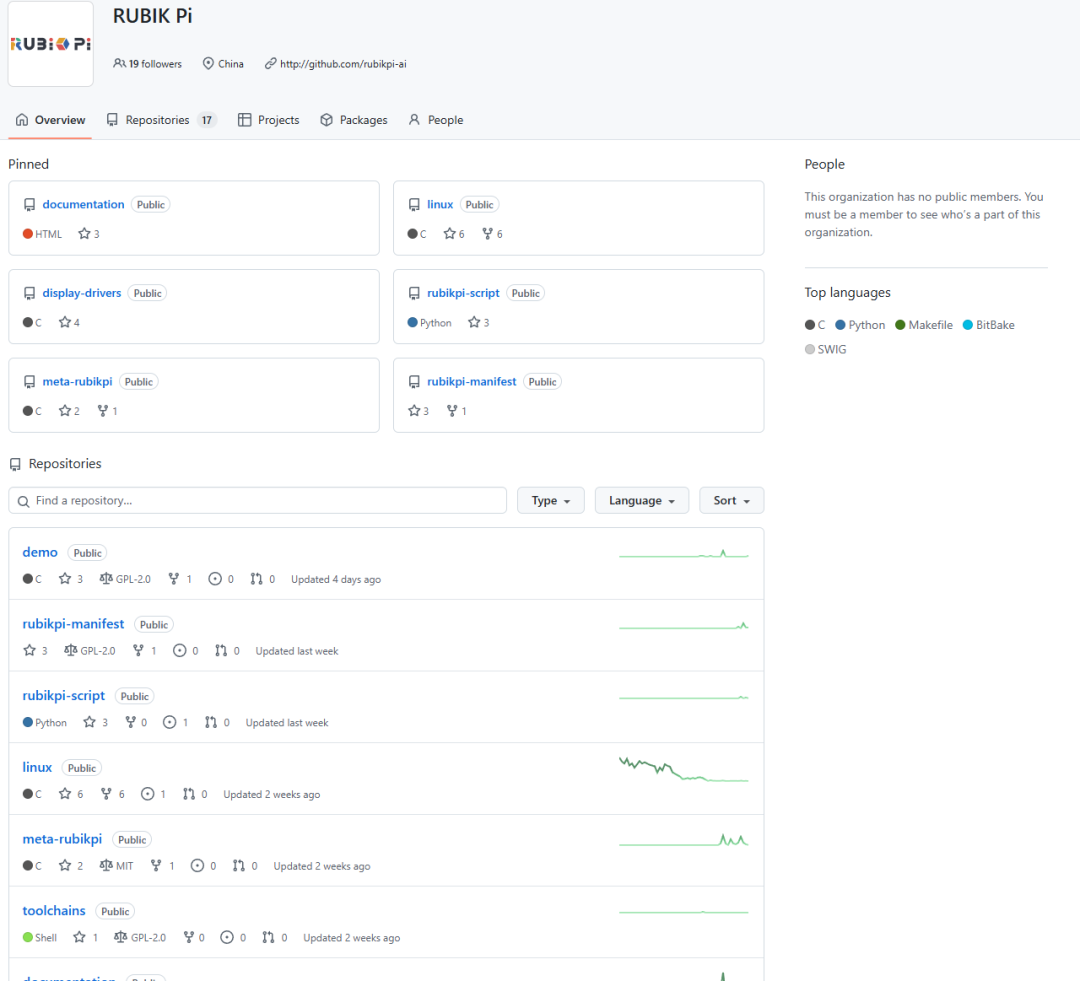Click the star icon on pinned rubikpi-script
Image resolution: width=1080 pixels, height=981 pixels.
click(474, 322)
